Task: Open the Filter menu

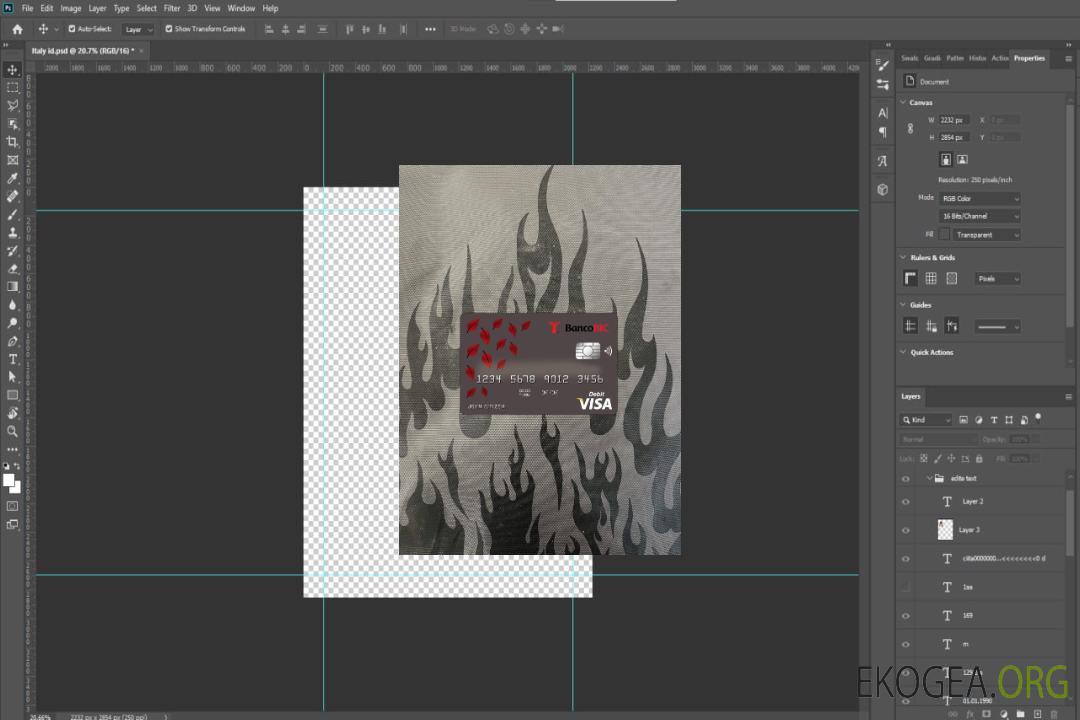Action: (x=172, y=8)
